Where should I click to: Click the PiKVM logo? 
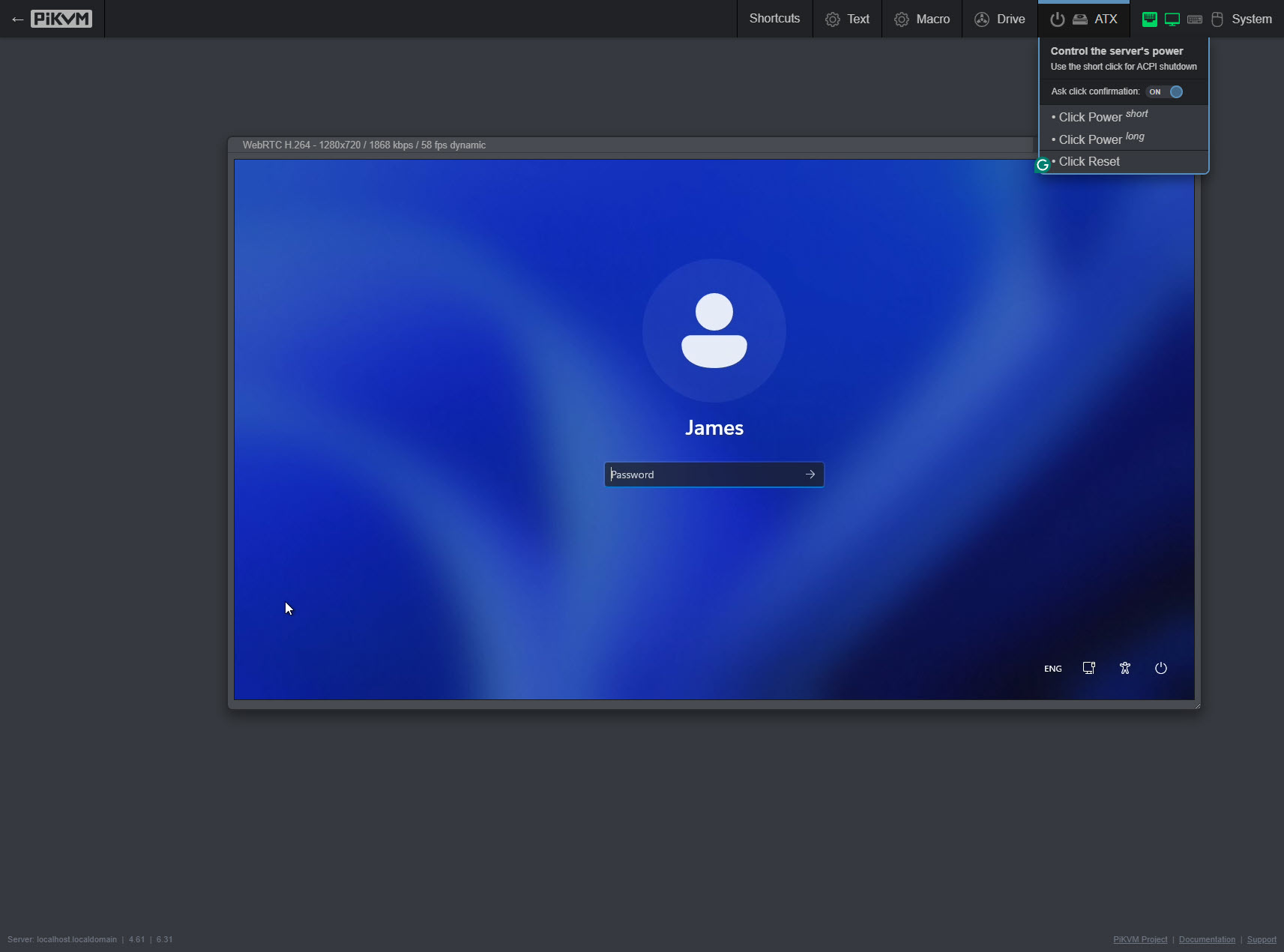61,19
